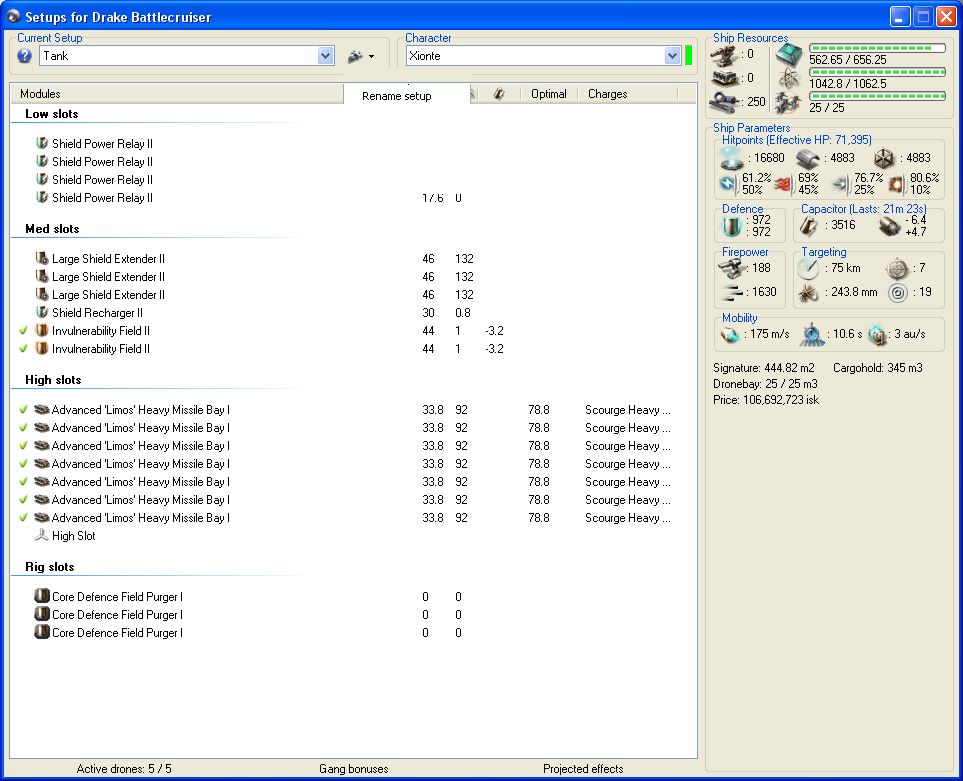
Task: Click the first Heavy Missile Bay launcher icon
Action: 42,410
